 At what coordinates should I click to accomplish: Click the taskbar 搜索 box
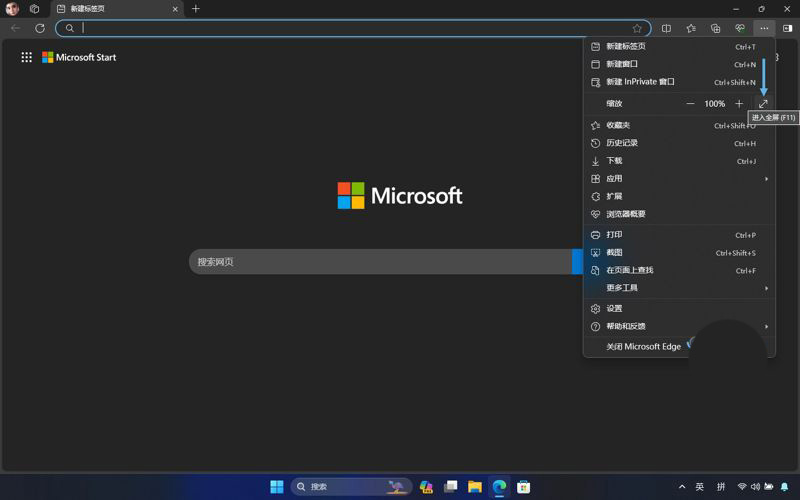[x=352, y=487]
